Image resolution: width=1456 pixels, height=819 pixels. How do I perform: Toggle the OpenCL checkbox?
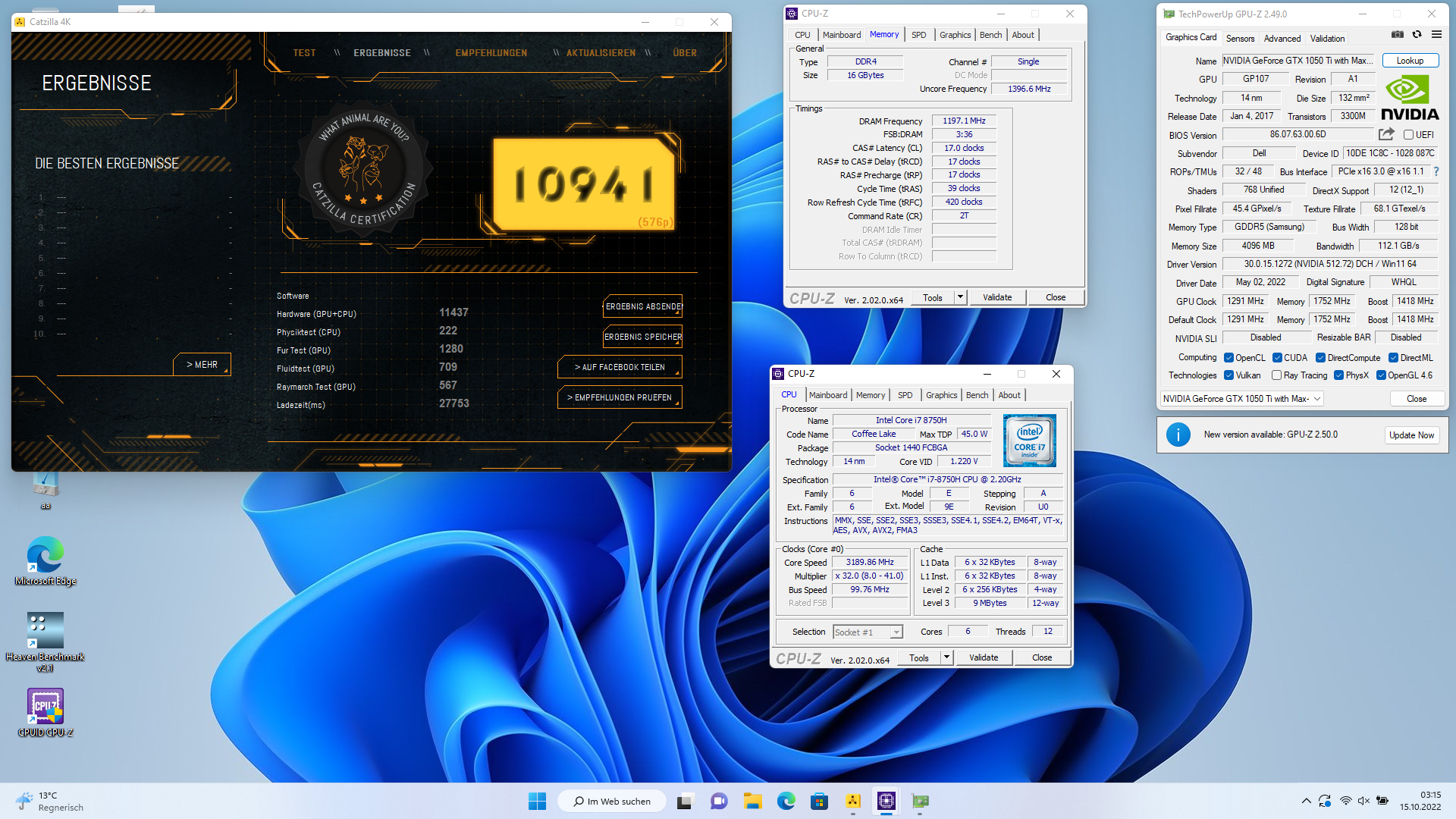pos(1228,358)
